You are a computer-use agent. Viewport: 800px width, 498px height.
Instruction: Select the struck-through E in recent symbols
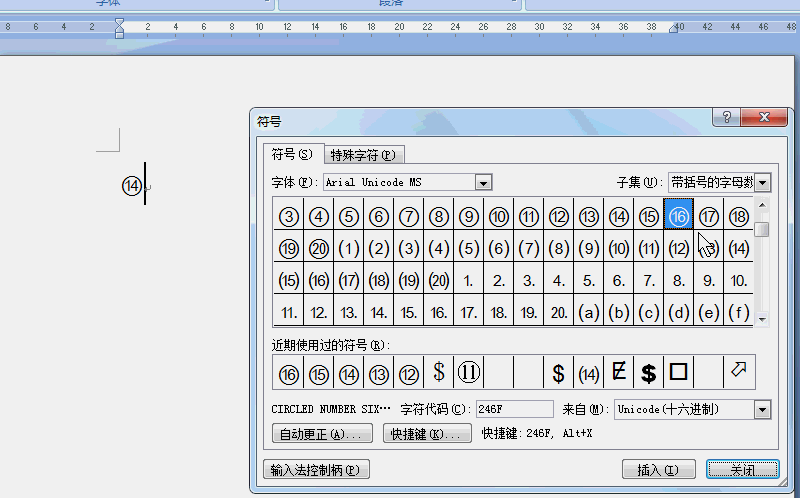(x=619, y=372)
